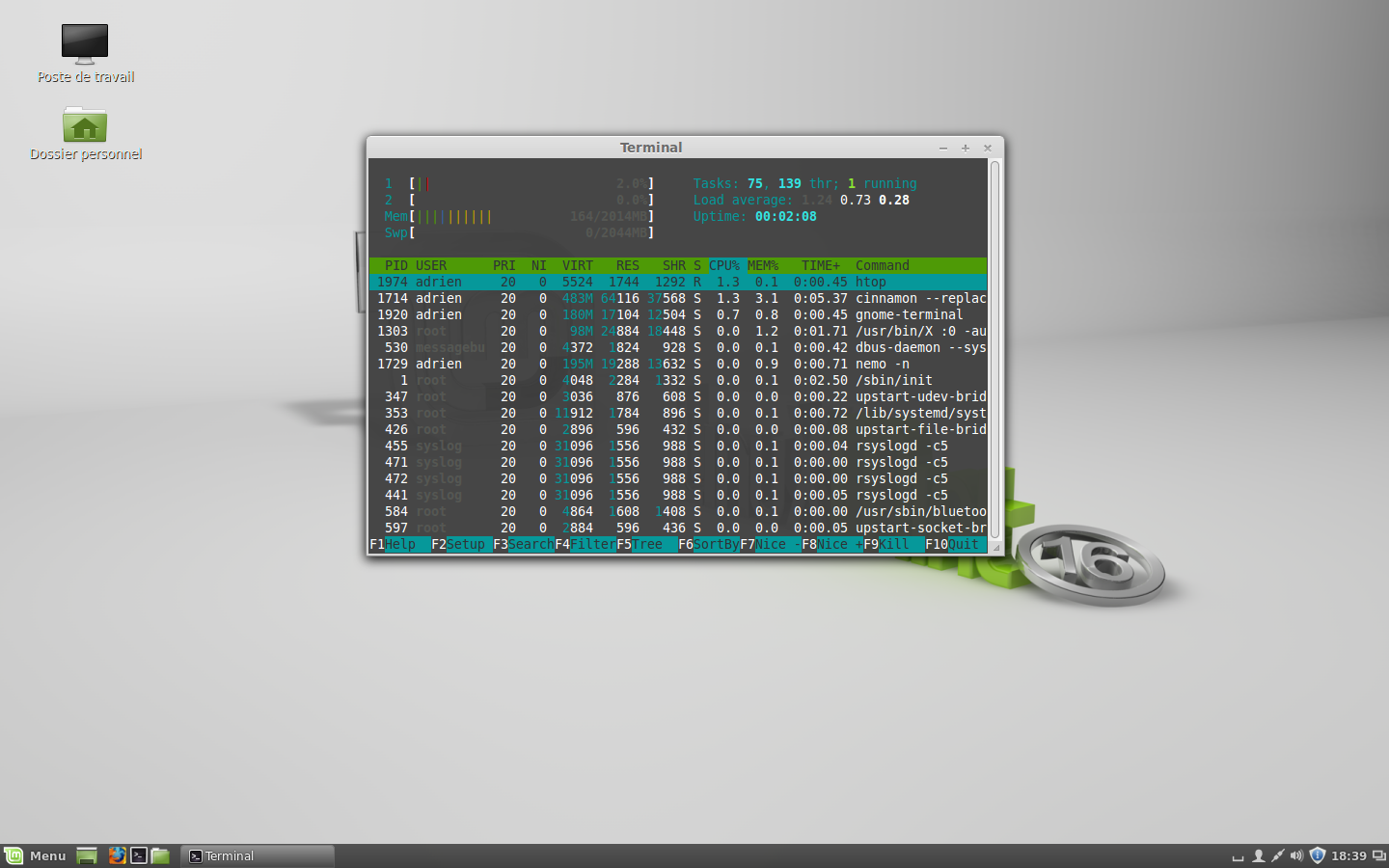Open the user applet in the tray
The width and height of the screenshot is (1389, 868).
1258,855
